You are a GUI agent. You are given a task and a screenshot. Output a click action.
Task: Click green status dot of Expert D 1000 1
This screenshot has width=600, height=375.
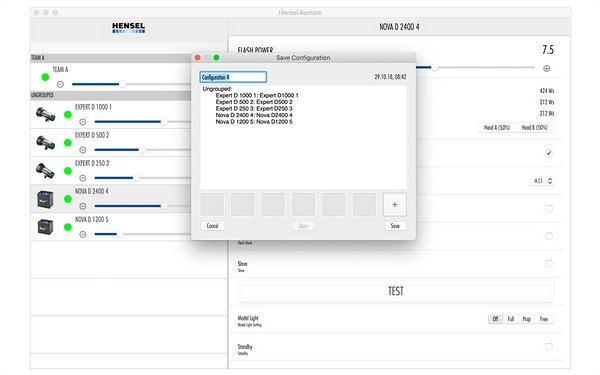click(x=68, y=114)
